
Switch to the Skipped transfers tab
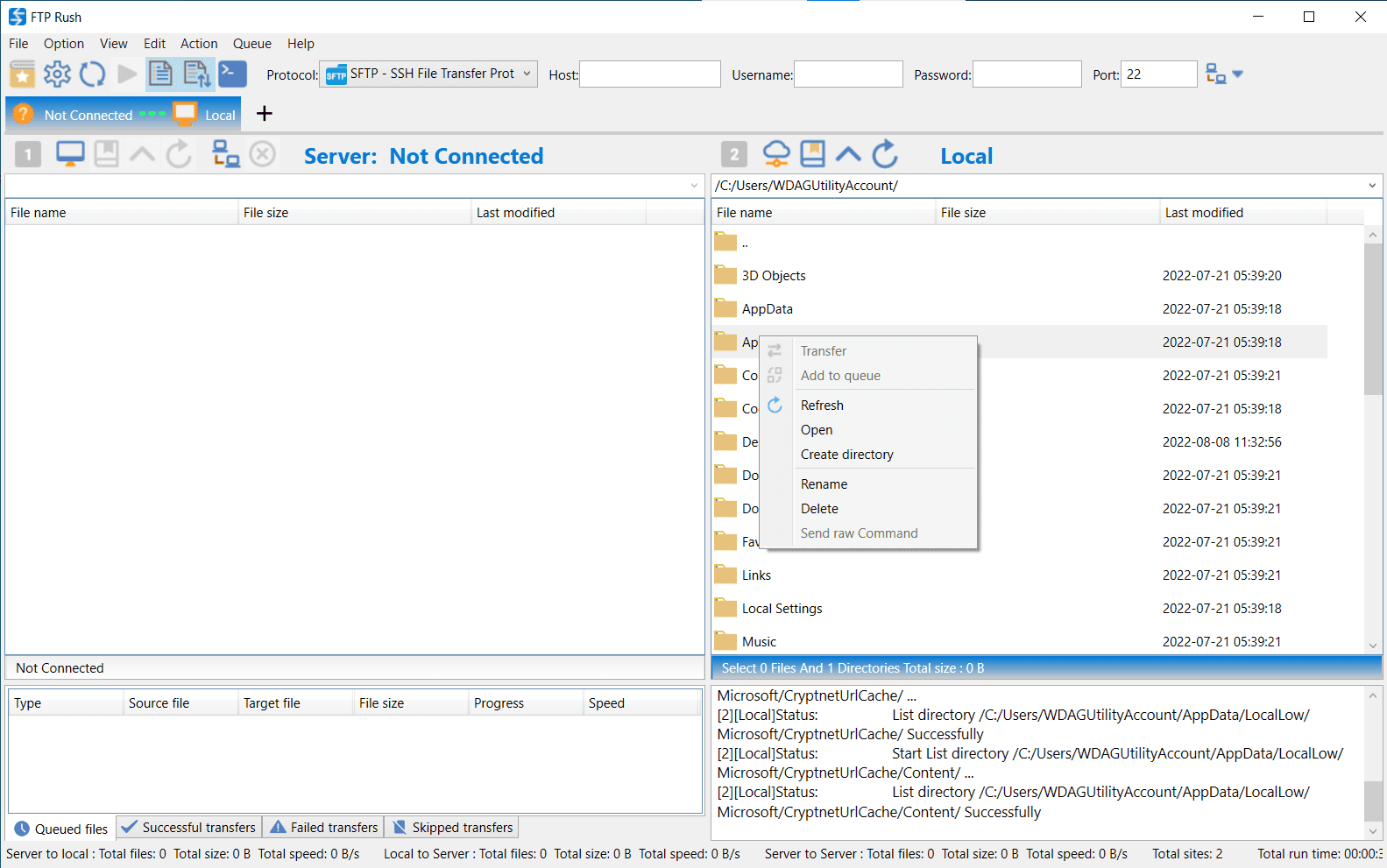click(452, 828)
